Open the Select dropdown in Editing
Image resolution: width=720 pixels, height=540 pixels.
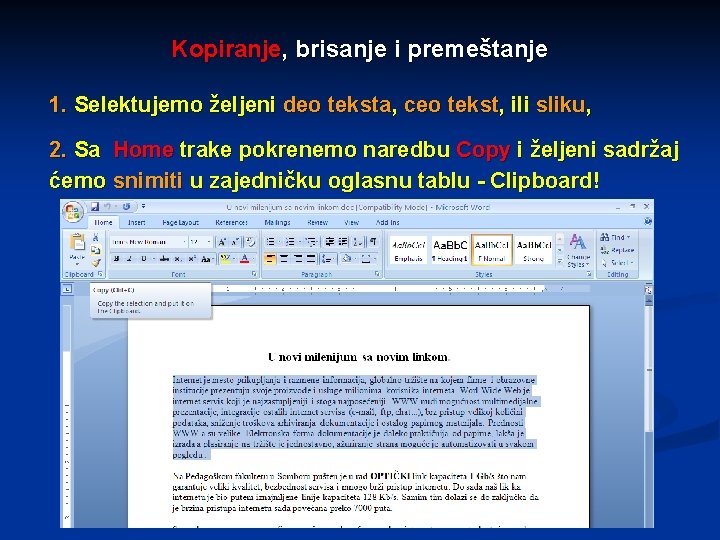click(x=617, y=263)
